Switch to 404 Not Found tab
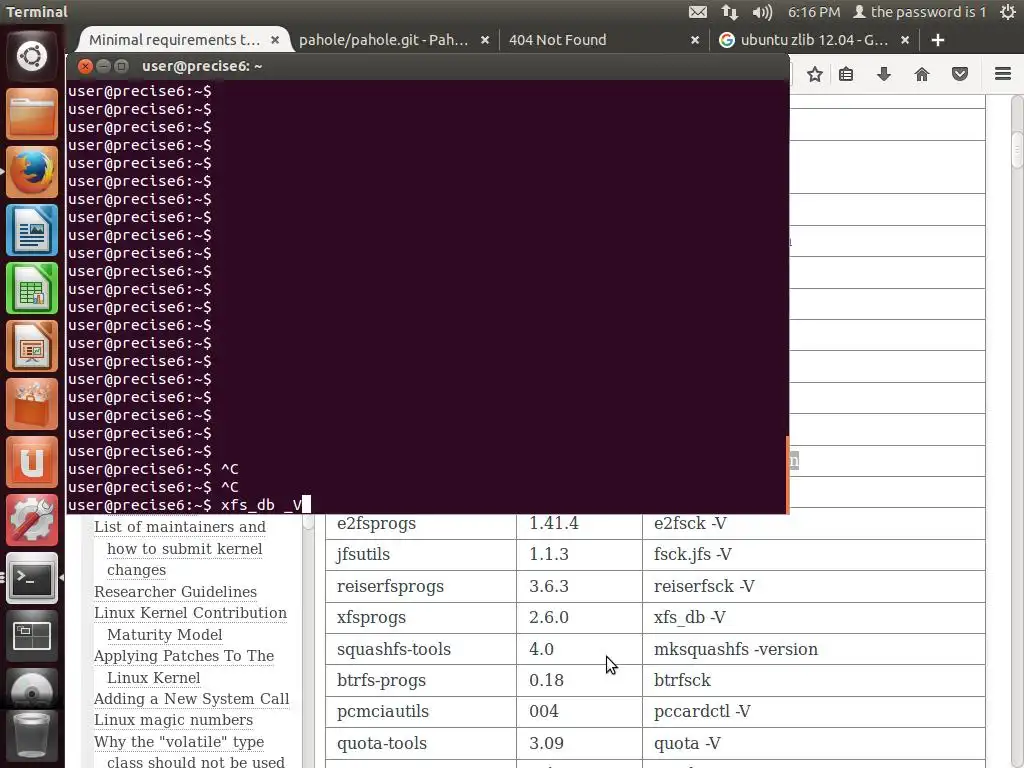 [558, 40]
